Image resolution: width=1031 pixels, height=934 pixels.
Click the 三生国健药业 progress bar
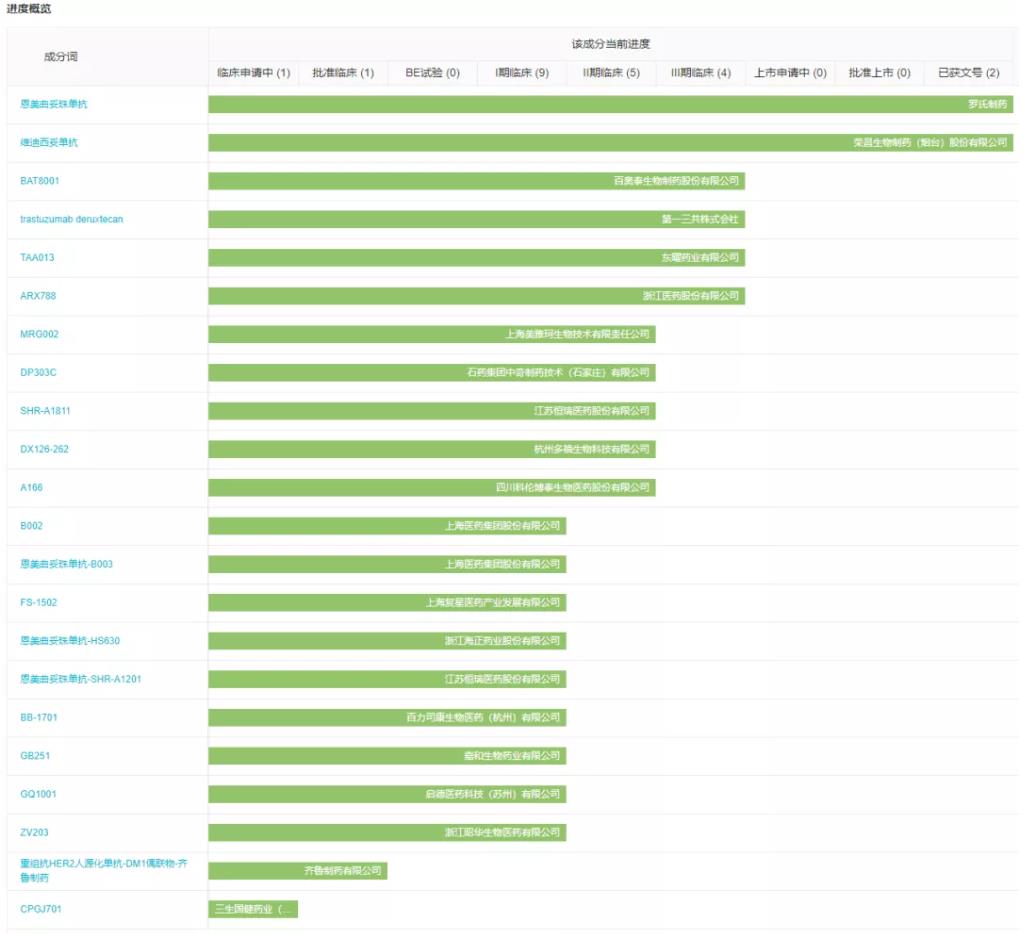[253, 909]
